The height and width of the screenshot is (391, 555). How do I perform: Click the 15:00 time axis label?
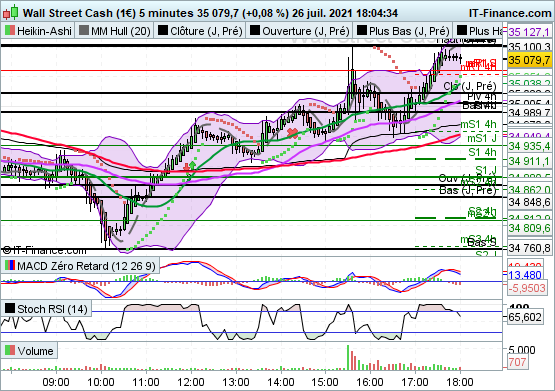(x=325, y=383)
